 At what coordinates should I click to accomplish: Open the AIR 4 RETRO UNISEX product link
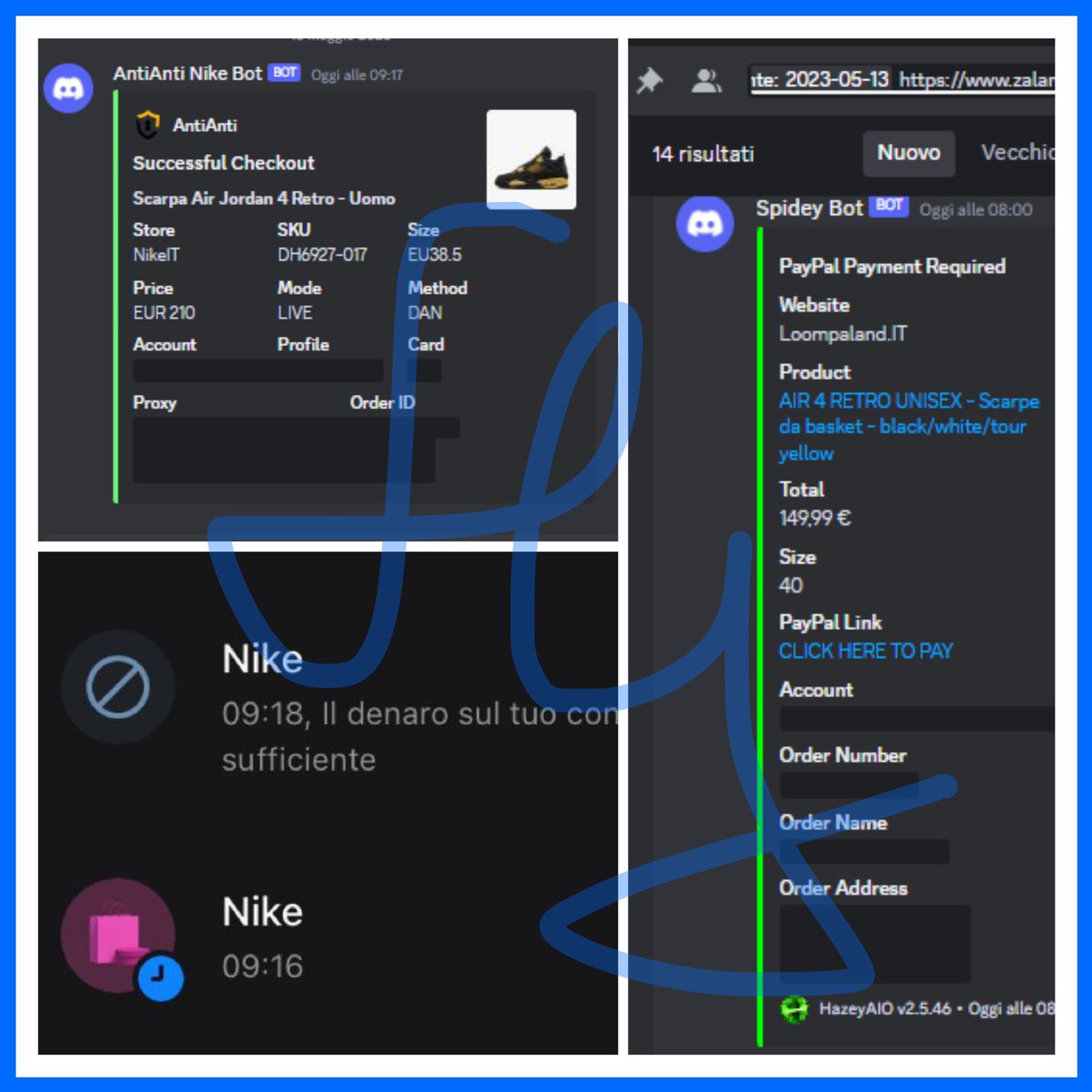coord(908,427)
